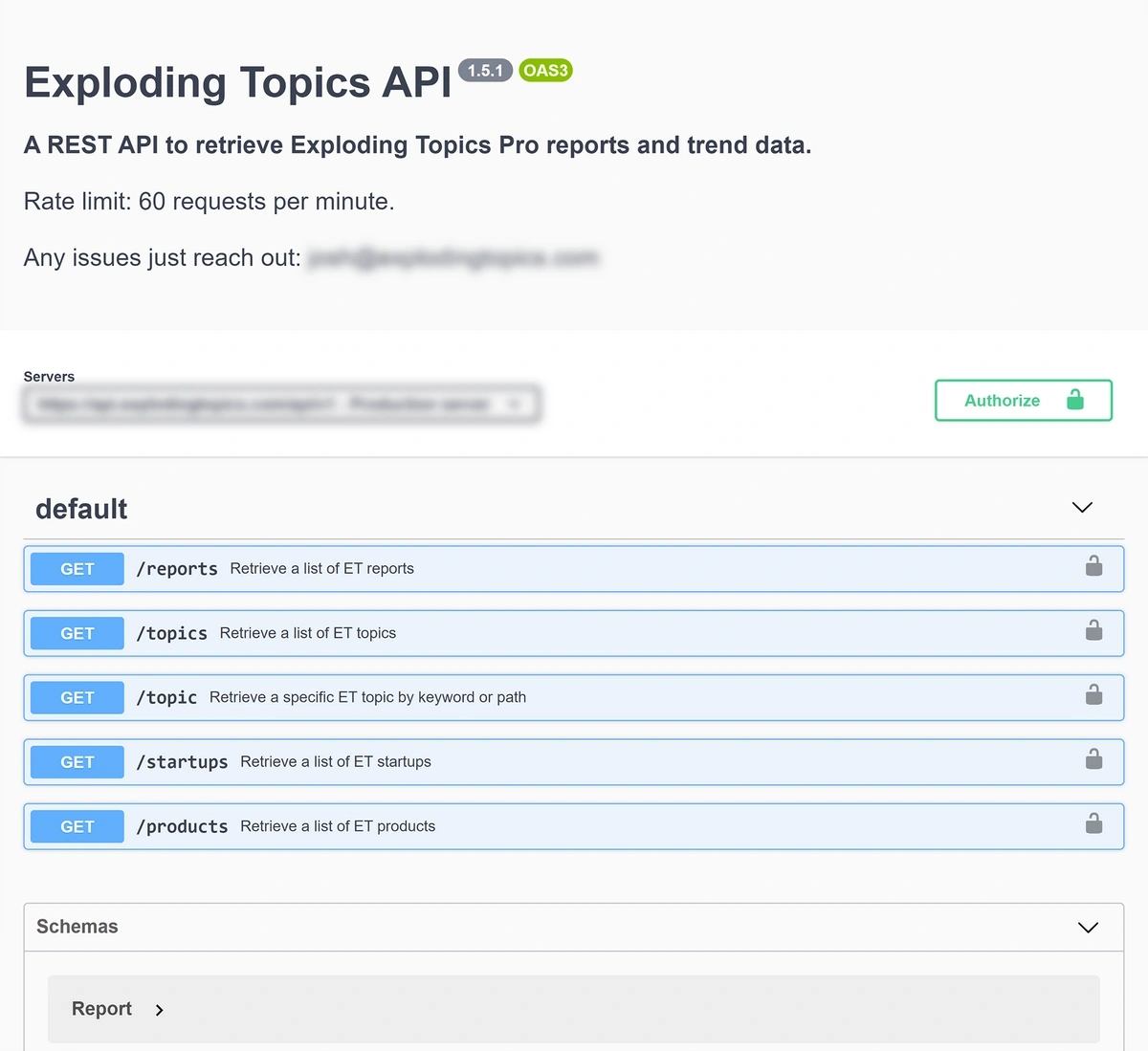Viewport: 1148px width, 1051px height.
Task: Click "Retrieve a list of ET topics" description
Action: (x=308, y=633)
